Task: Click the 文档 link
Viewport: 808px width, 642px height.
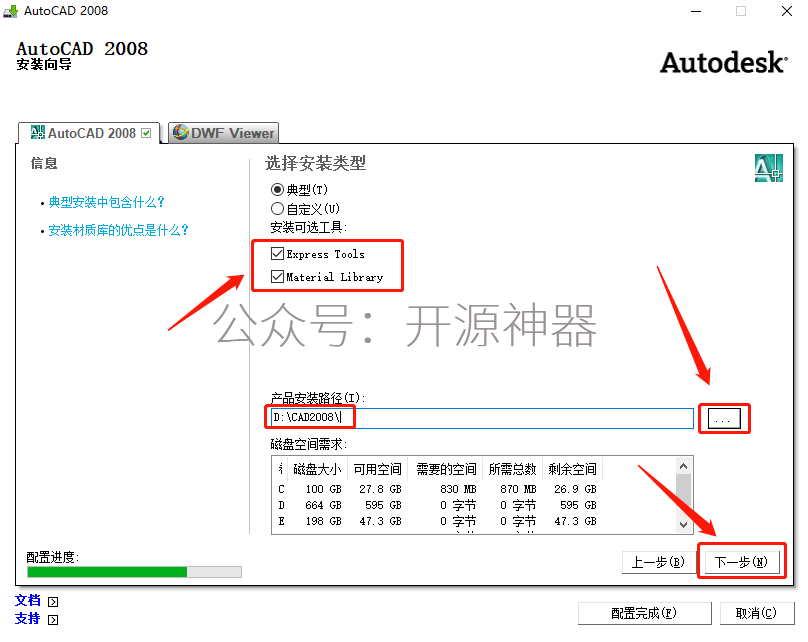Action: click(x=28, y=601)
